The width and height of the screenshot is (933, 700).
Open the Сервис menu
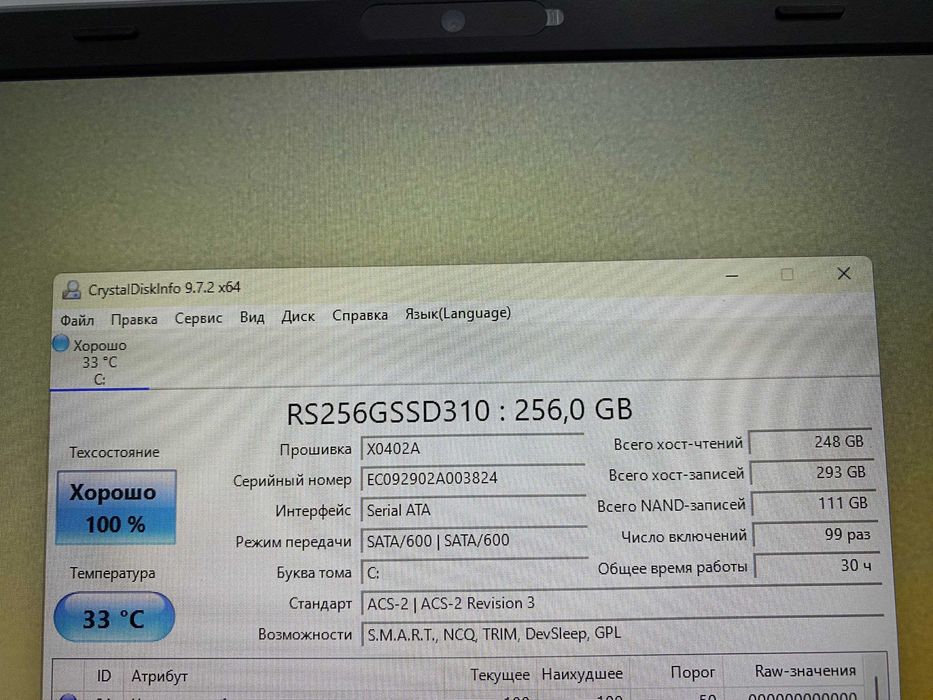click(x=198, y=318)
